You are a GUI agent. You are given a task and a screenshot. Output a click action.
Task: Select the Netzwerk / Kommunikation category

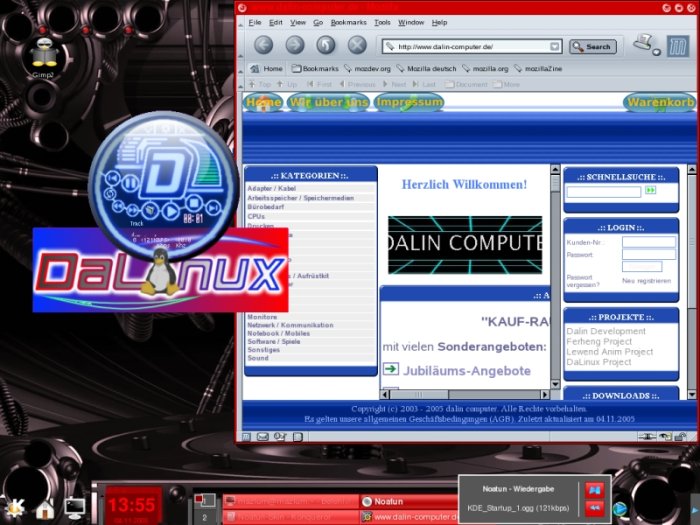pyautogui.click(x=290, y=325)
